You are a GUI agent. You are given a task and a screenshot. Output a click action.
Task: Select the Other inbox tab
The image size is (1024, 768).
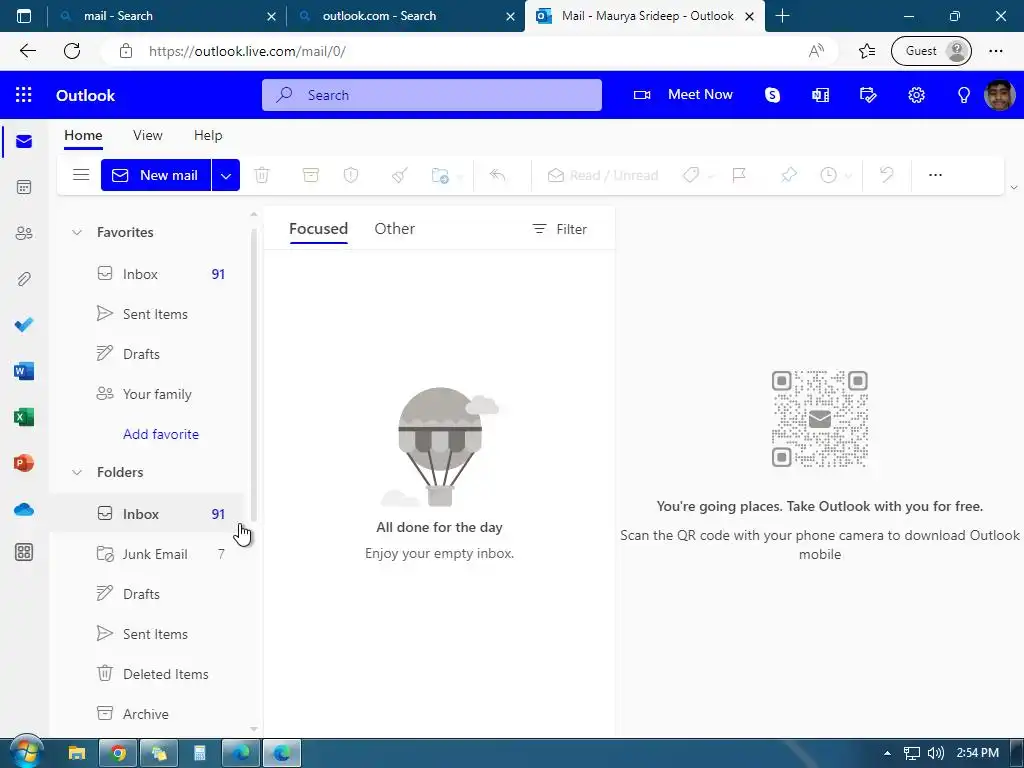click(x=394, y=229)
